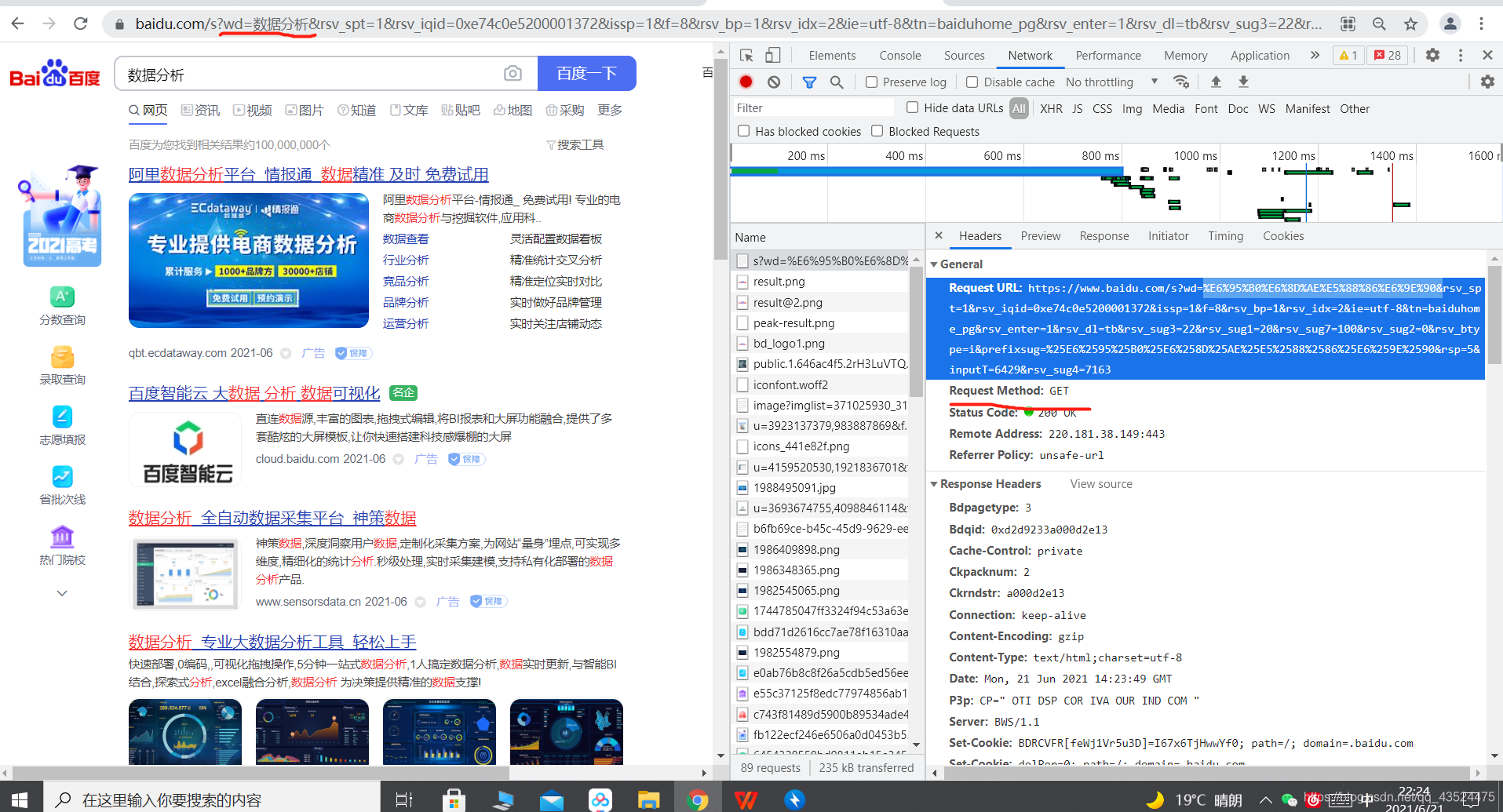Show hidden system tray icons

(x=1264, y=800)
